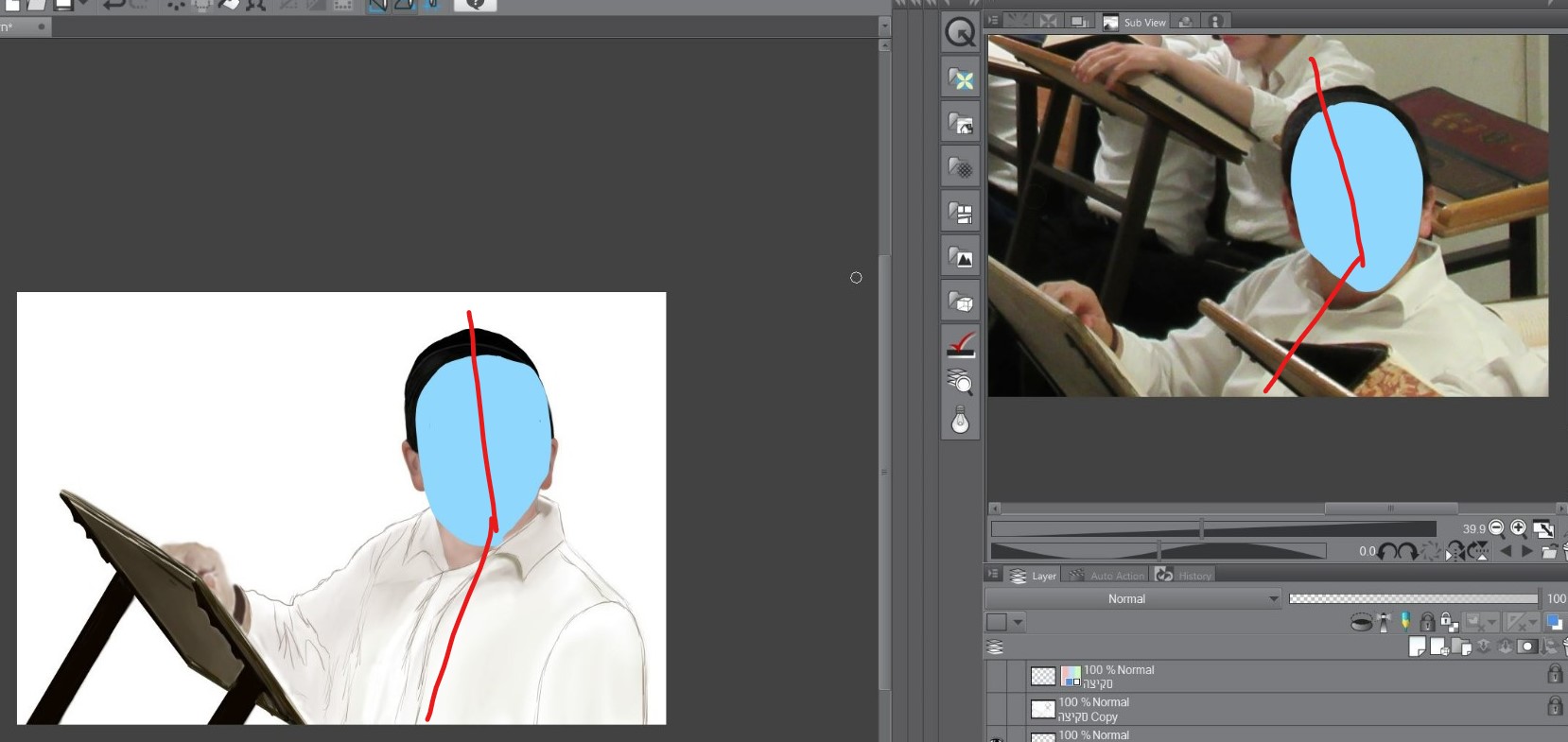Open the Sub View panel menu
Viewport: 1568px width, 742px height.
click(x=993, y=21)
